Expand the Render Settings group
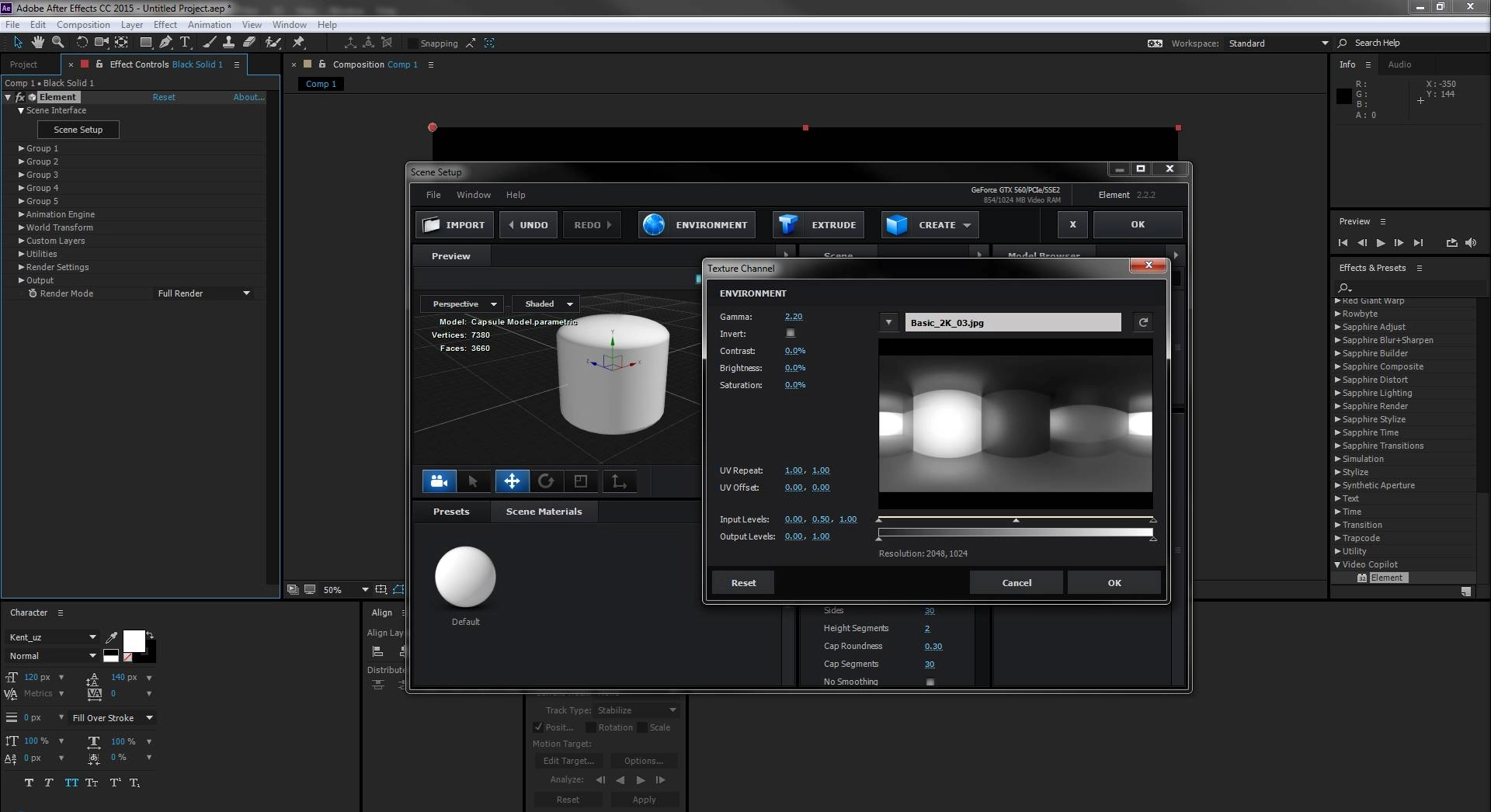Image resolution: width=1491 pixels, height=812 pixels. (22, 267)
